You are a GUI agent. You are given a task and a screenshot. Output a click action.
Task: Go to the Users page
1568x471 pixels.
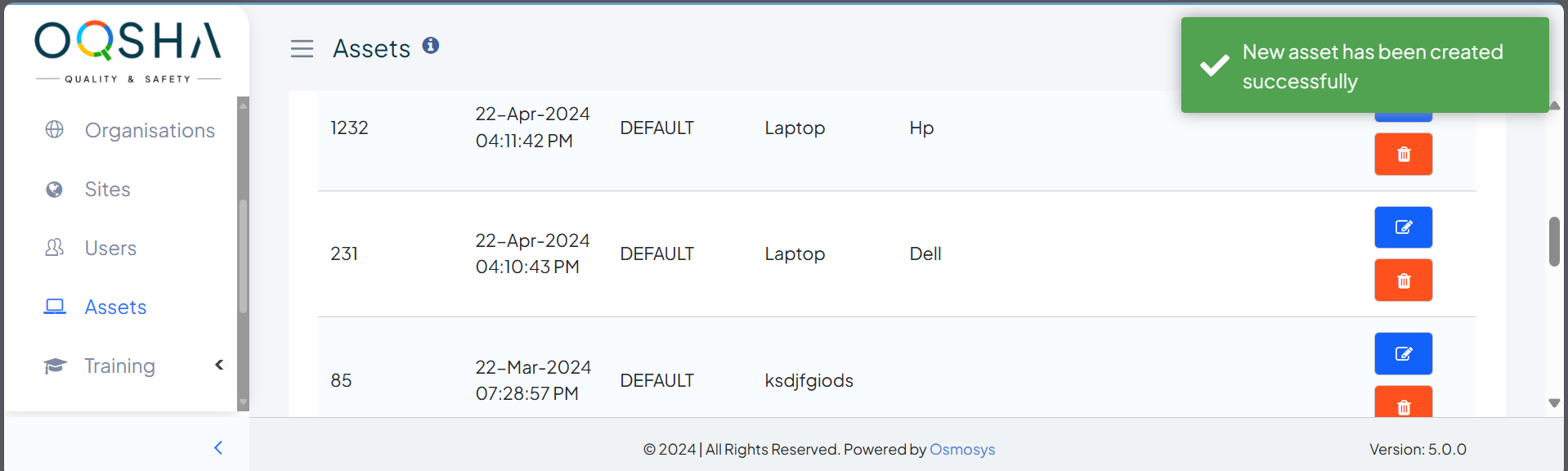[110, 248]
